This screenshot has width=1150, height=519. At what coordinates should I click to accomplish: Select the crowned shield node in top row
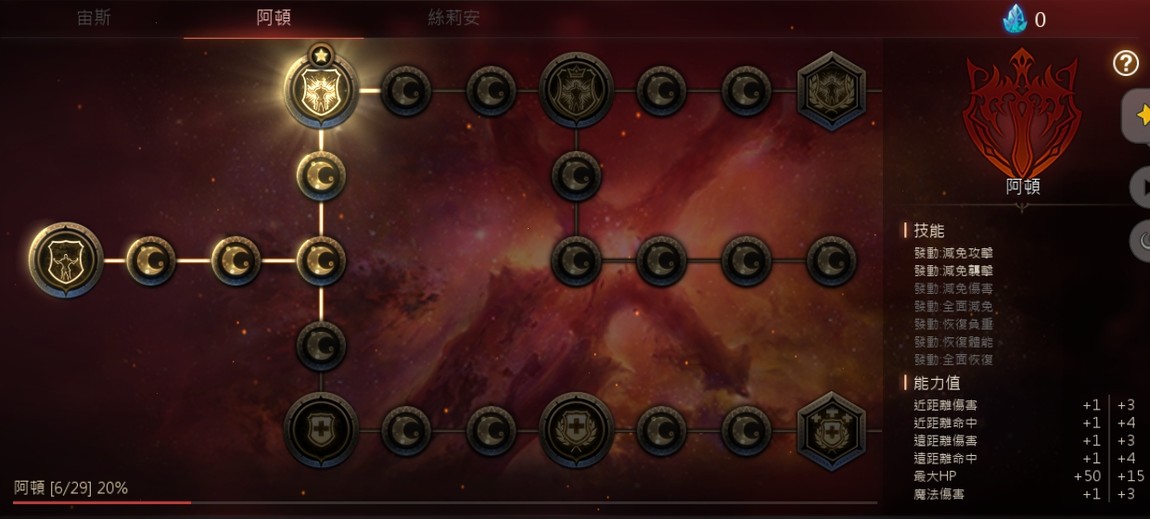pos(576,90)
